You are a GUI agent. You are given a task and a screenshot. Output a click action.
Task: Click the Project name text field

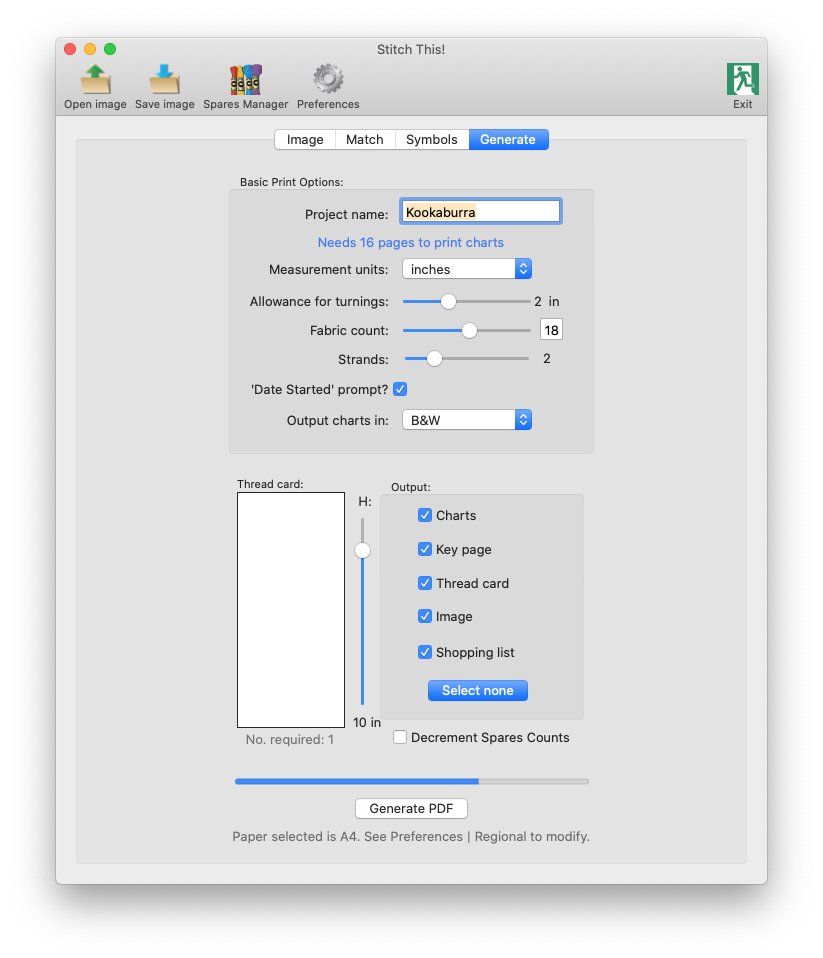coord(480,212)
